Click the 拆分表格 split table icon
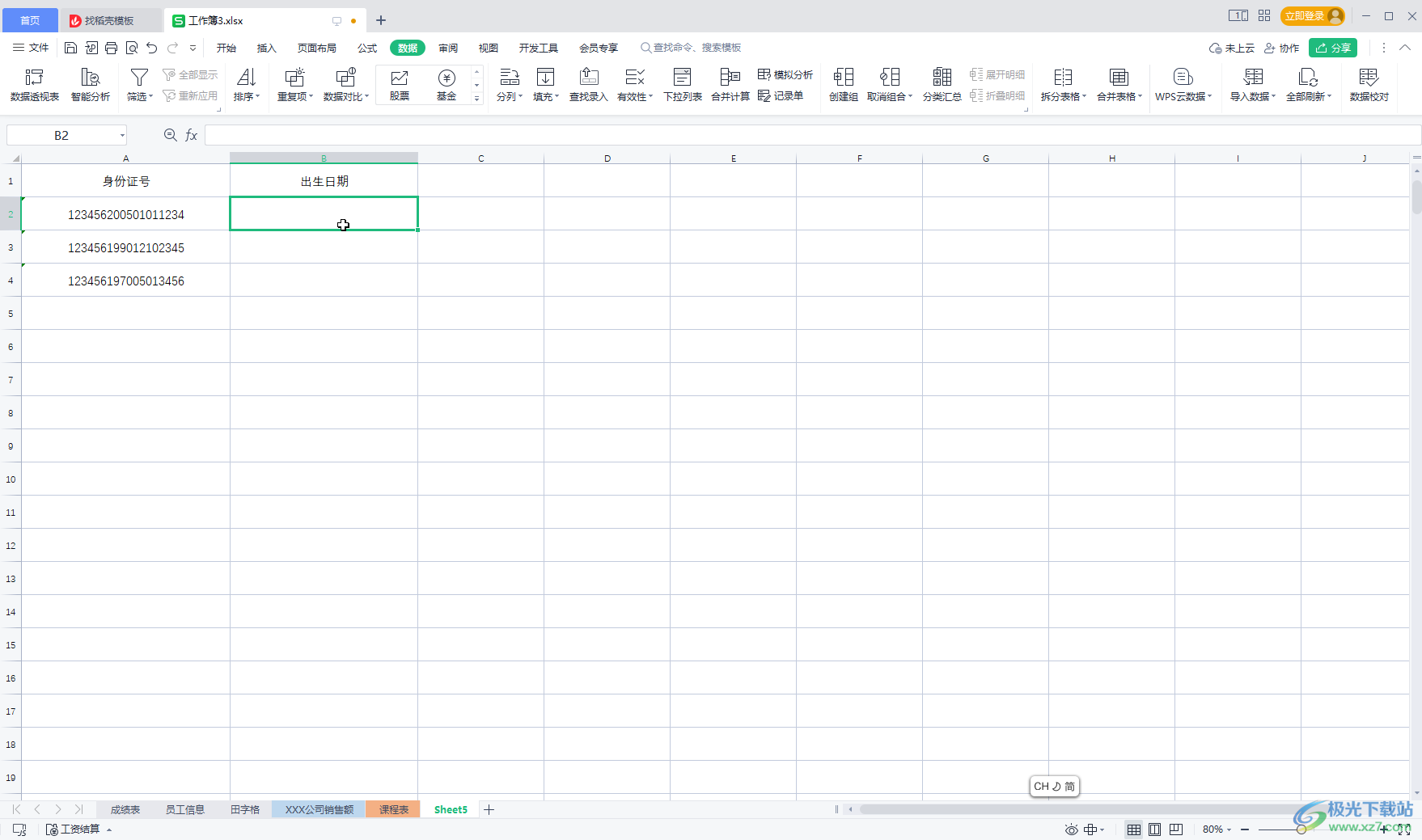 [1063, 85]
